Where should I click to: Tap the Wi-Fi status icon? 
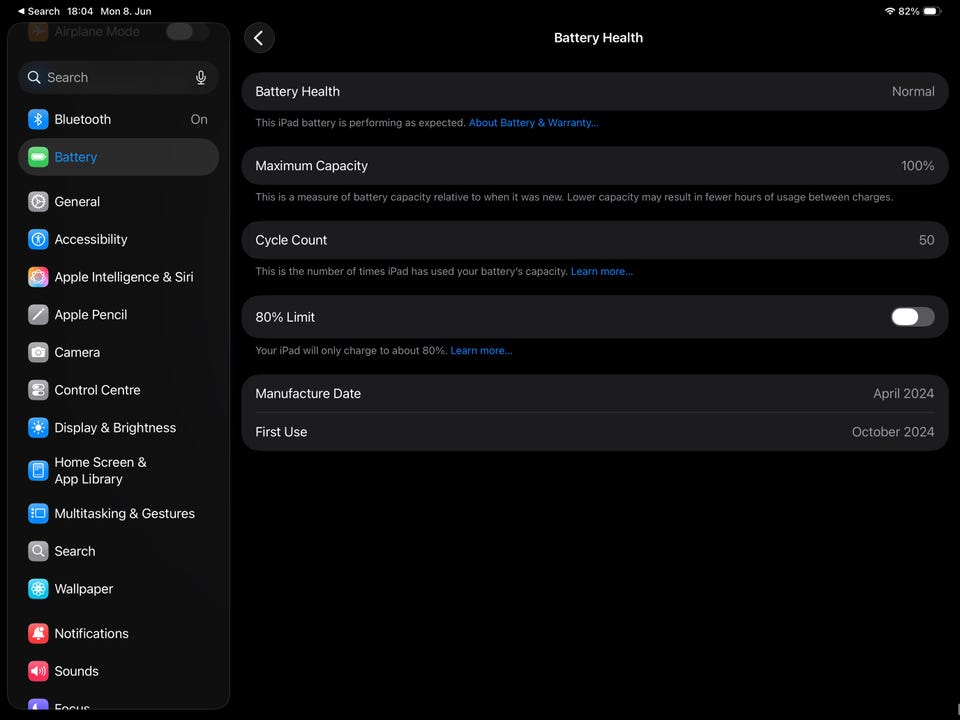(890, 11)
